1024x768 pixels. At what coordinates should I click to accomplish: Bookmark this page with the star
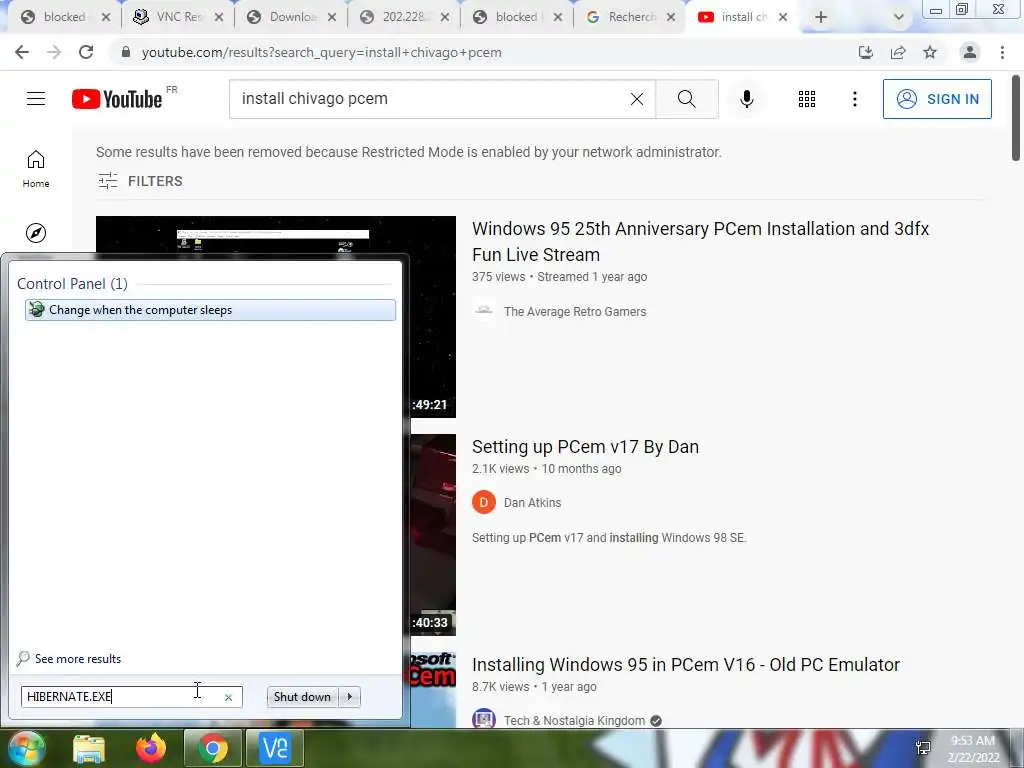click(930, 52)
